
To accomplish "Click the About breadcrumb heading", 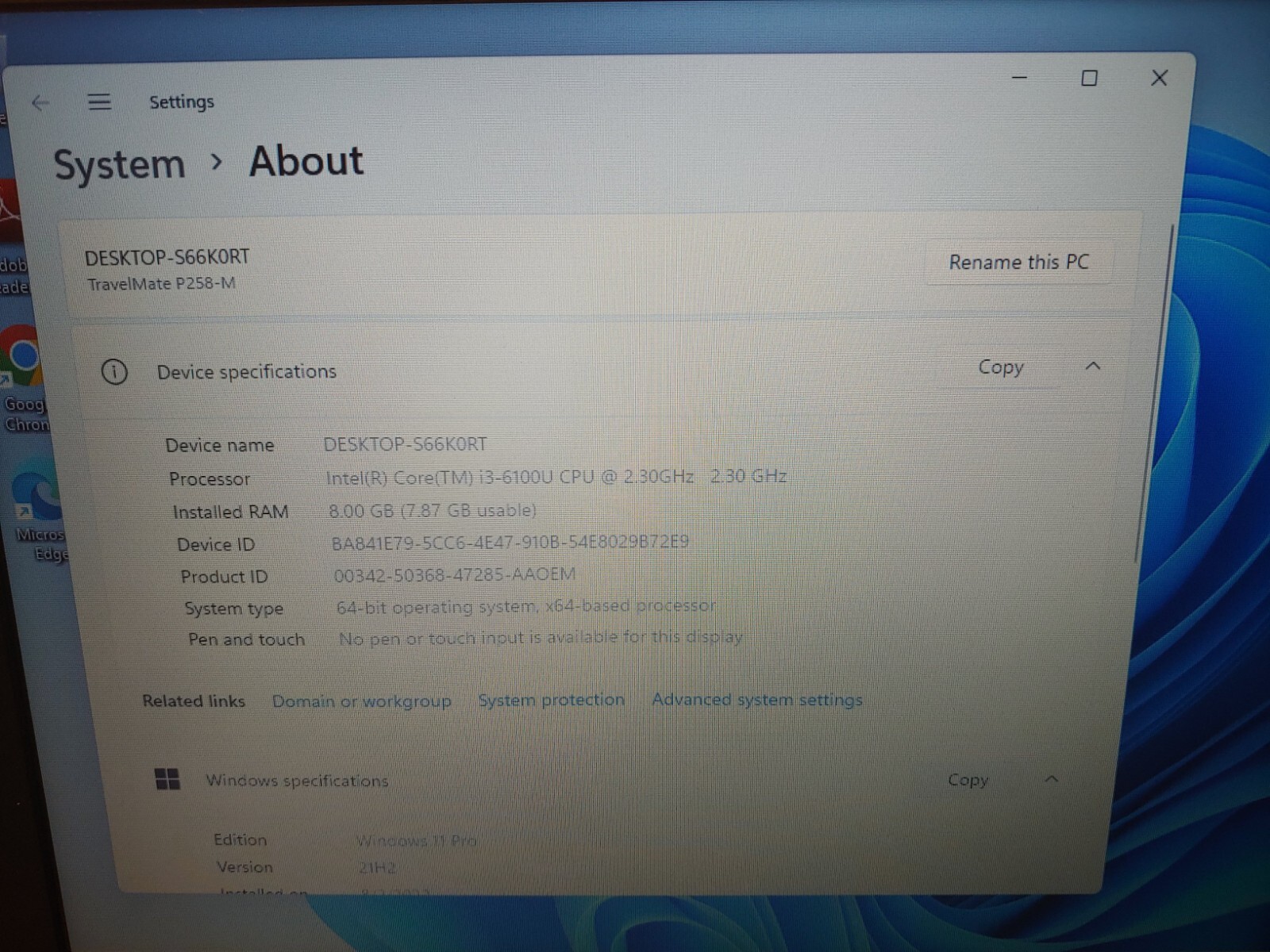I will [306, 161].
